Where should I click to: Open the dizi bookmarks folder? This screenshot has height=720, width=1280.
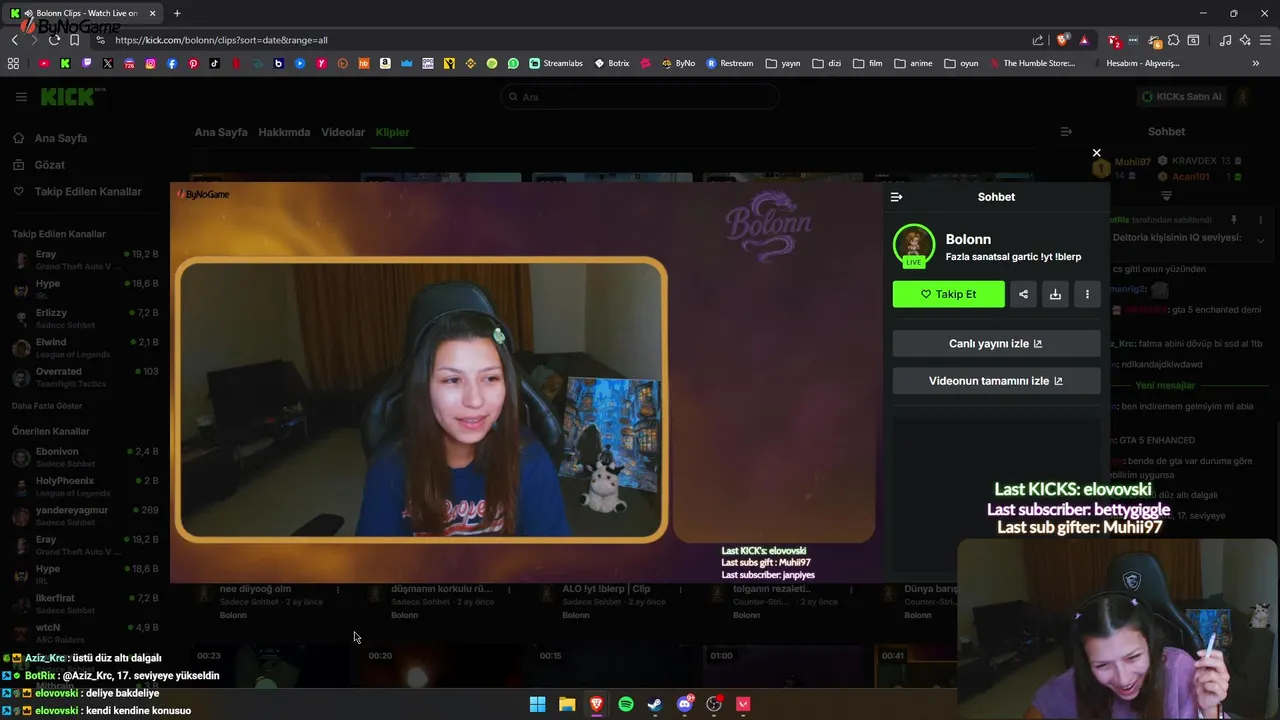(827, 63)
